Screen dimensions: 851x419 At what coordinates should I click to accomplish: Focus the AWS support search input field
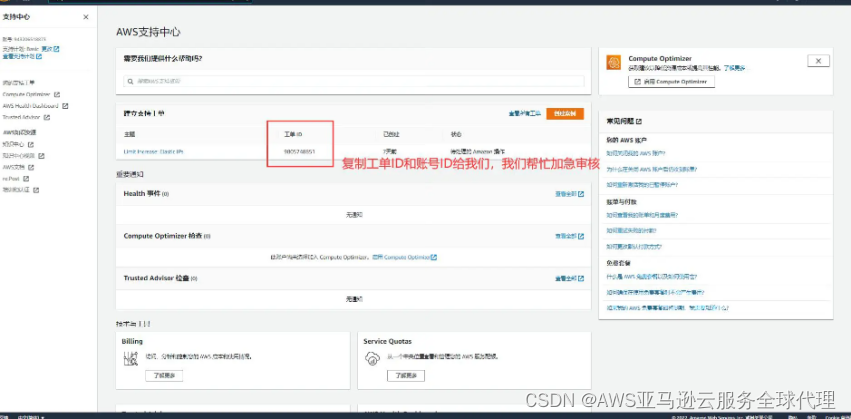pyautogui.click(x=353, y=81)
